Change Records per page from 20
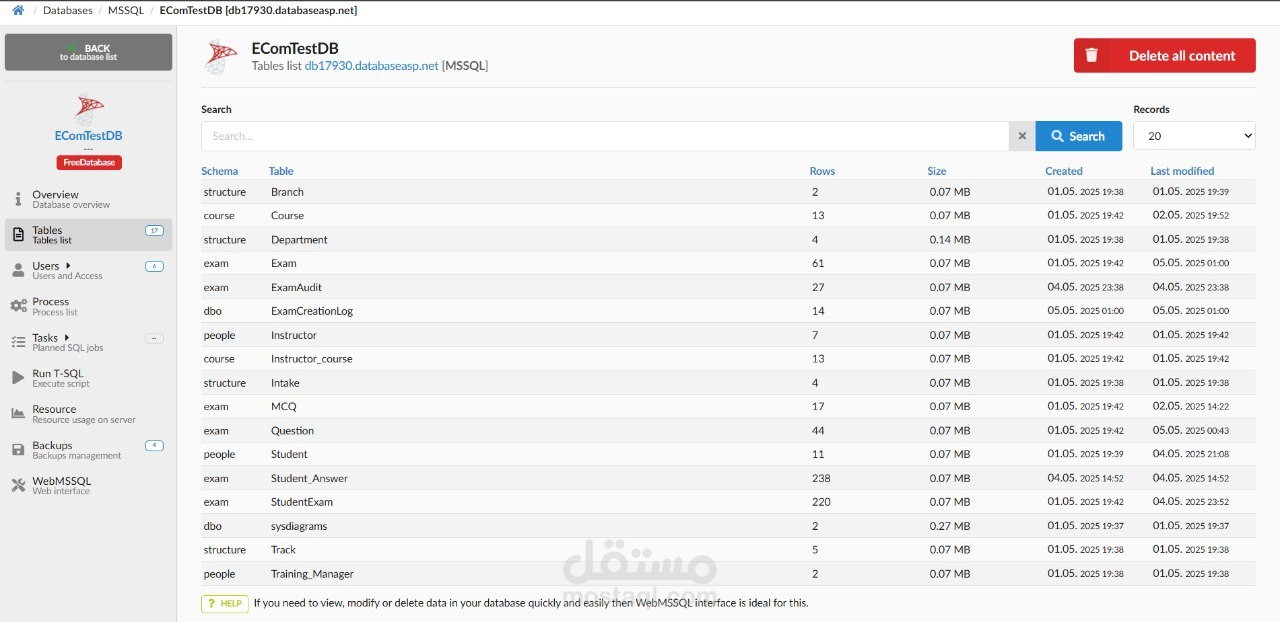1280x622 pixels. point(1195,135)
